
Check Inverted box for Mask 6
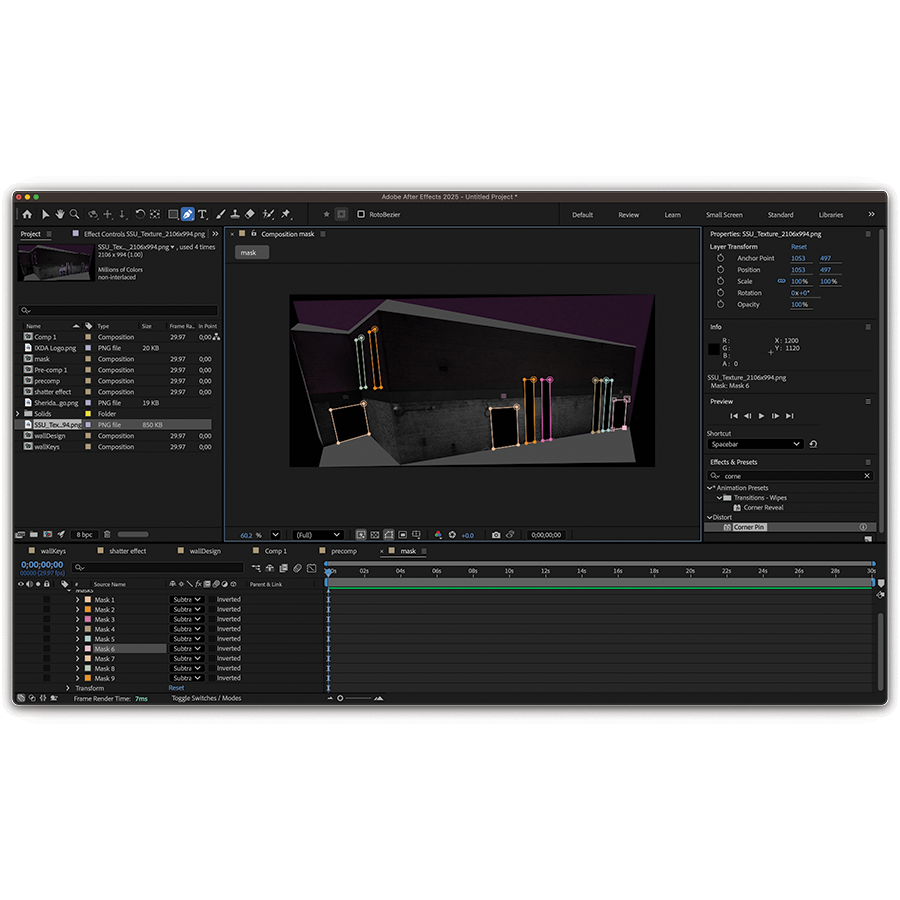[x=212, y=649]
